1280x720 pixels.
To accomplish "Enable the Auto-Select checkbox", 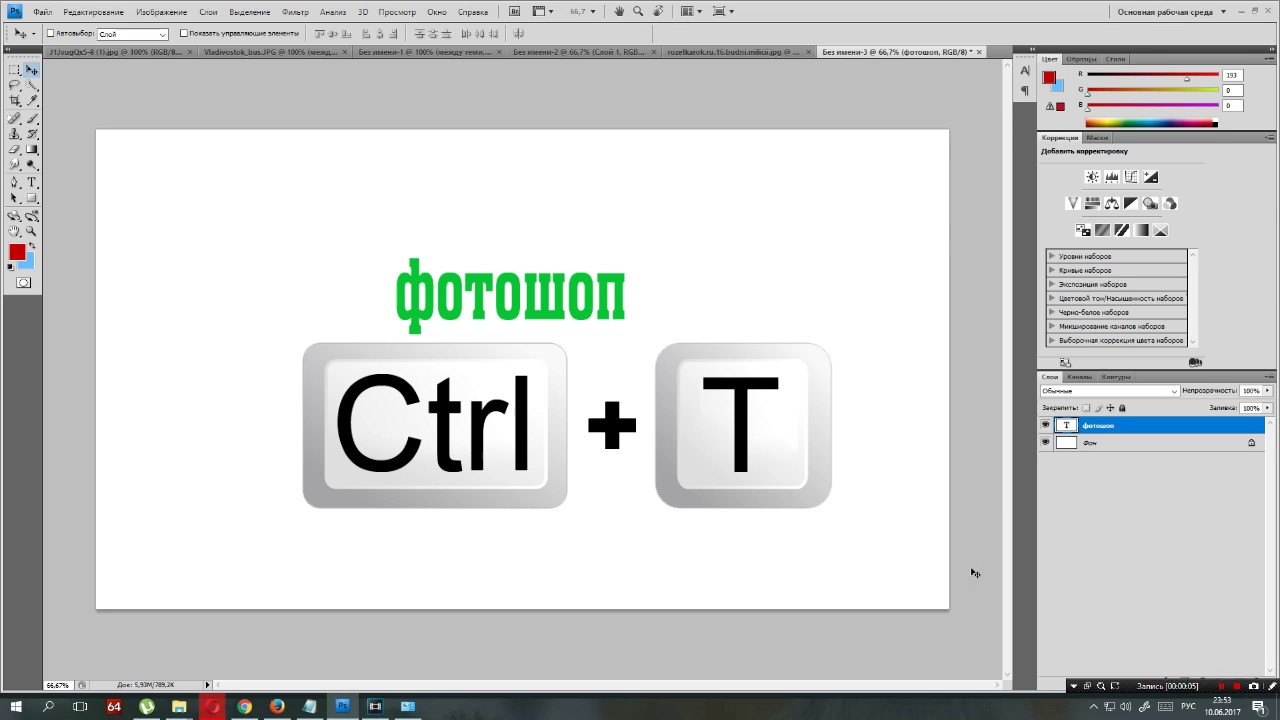I will click(51, 33).
